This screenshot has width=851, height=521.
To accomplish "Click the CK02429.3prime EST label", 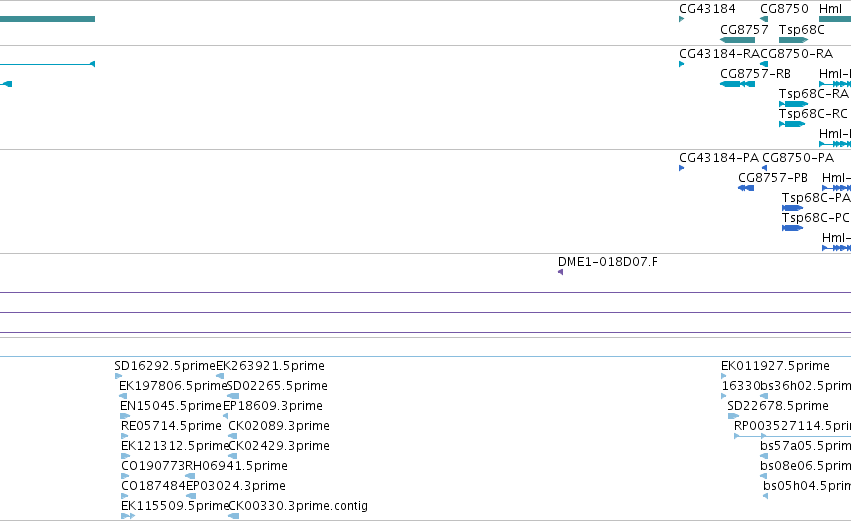I will click(x=279, y=446).
